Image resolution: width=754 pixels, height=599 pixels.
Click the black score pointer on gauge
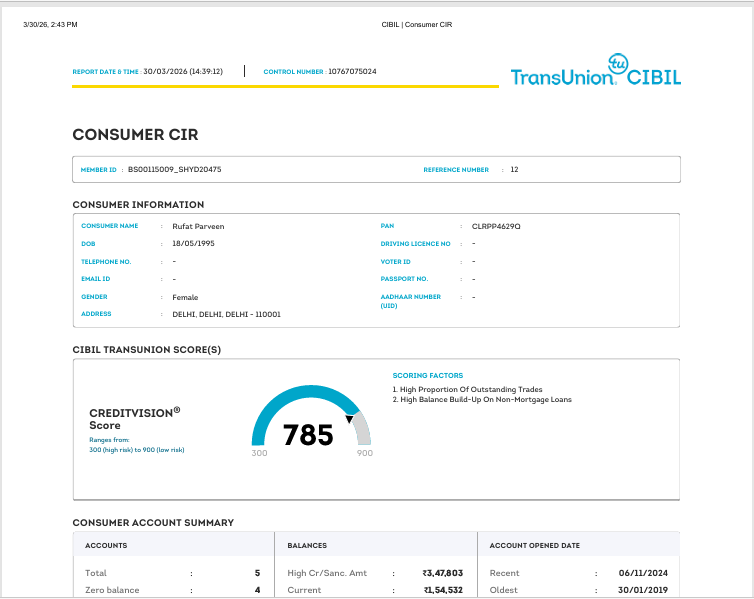point(350,419)
